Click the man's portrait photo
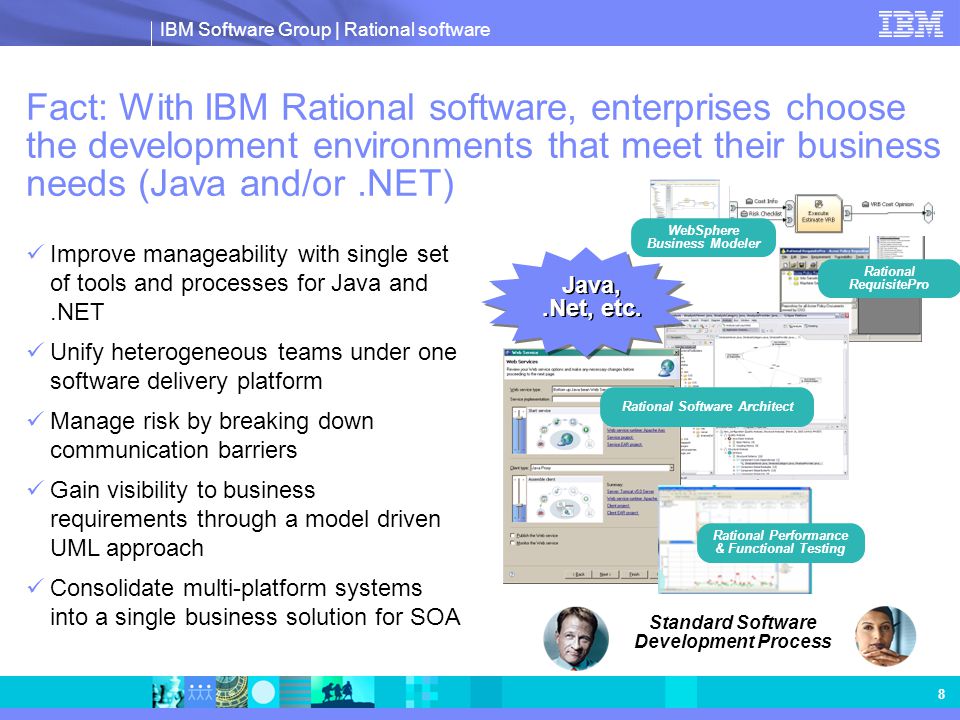The image size is (960, 720). tap(576, 638)
